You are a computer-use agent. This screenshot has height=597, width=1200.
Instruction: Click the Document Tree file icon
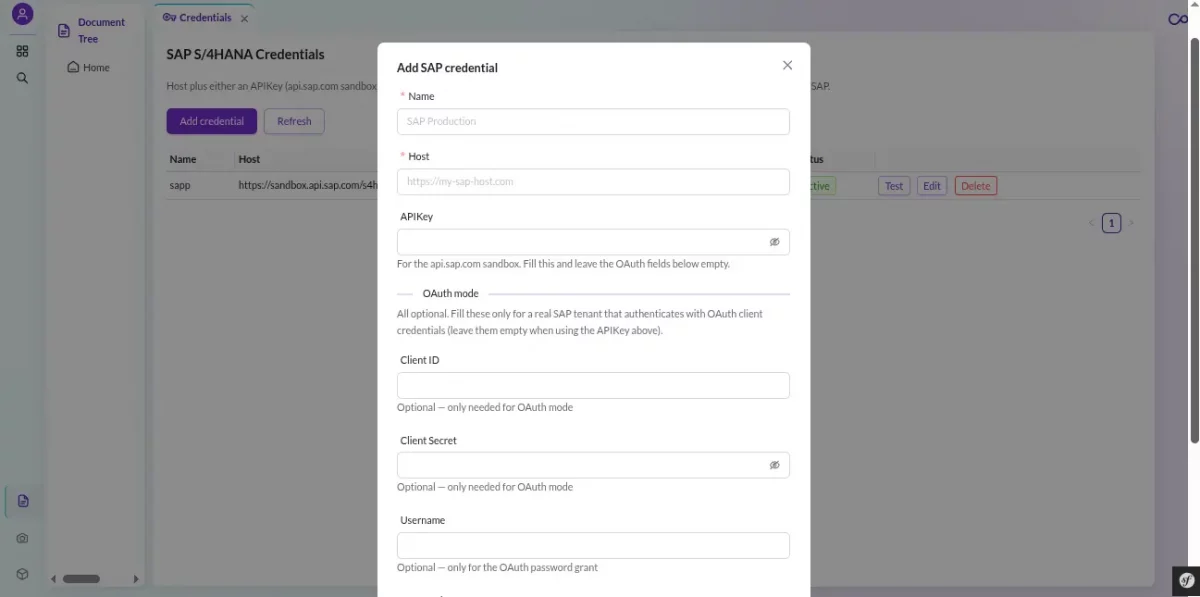tap(63, 30)
